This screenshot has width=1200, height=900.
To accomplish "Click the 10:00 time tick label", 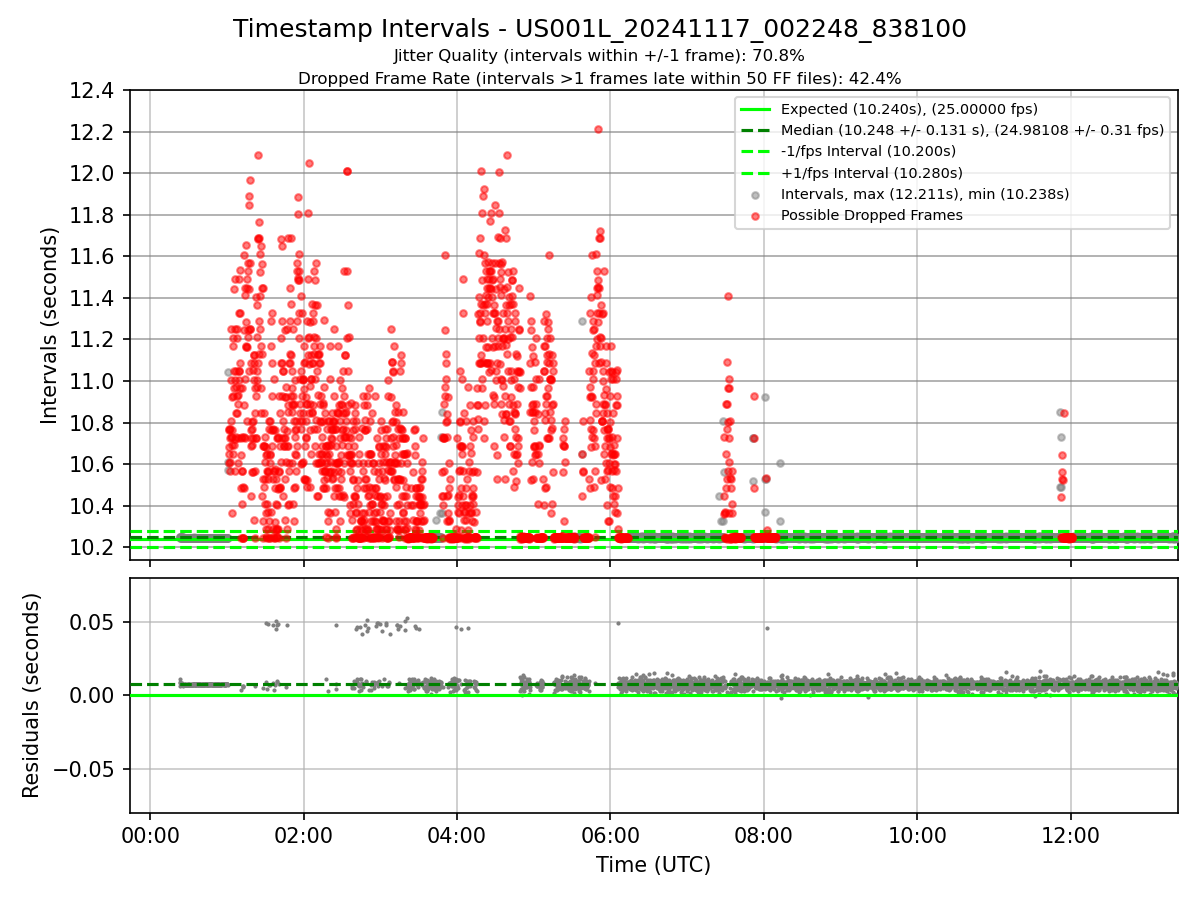I will tap(918, 835).
